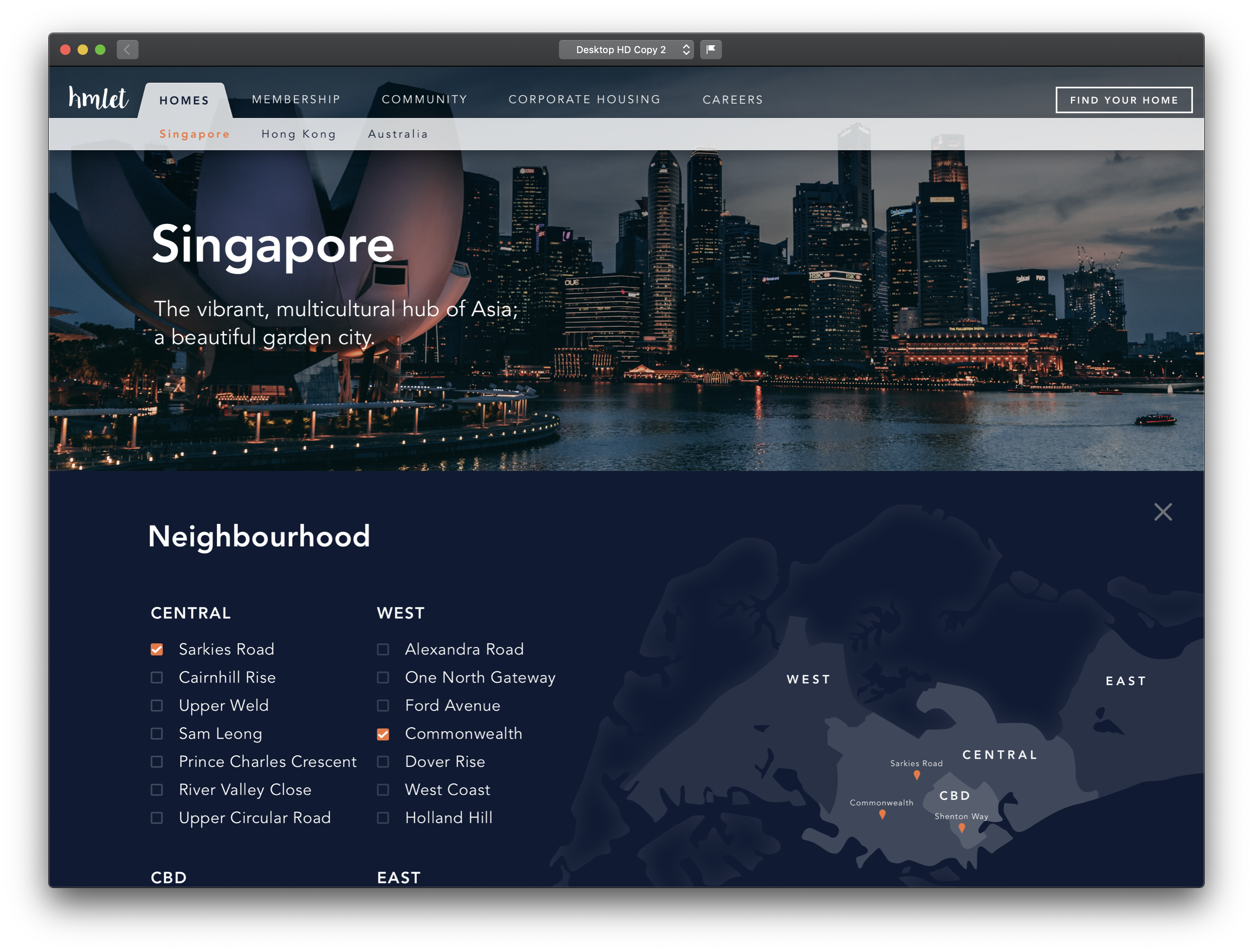Click the hmlet logo

tap(98, 98)
